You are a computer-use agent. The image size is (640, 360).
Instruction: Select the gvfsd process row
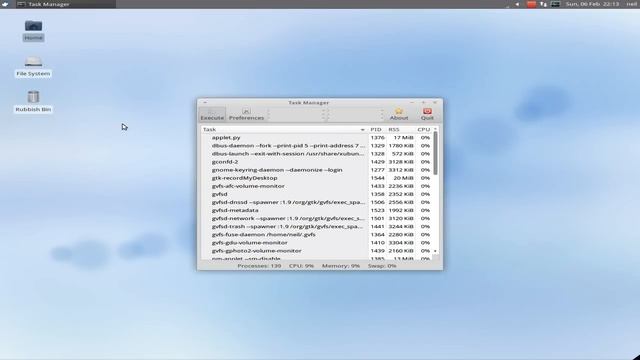tap(316, 194)
